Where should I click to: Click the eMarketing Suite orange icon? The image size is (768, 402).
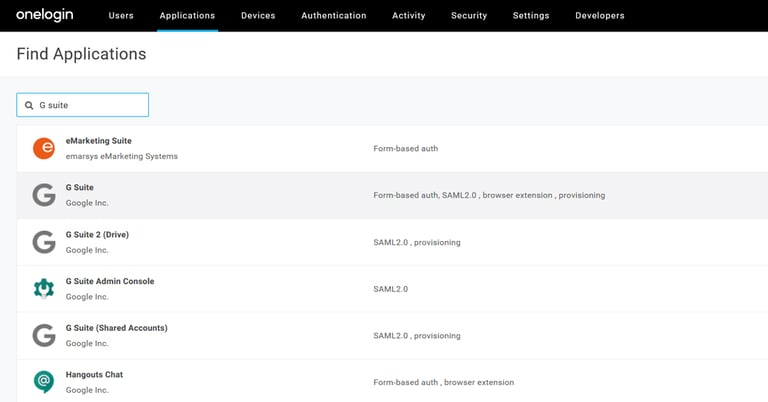(44, 149)
